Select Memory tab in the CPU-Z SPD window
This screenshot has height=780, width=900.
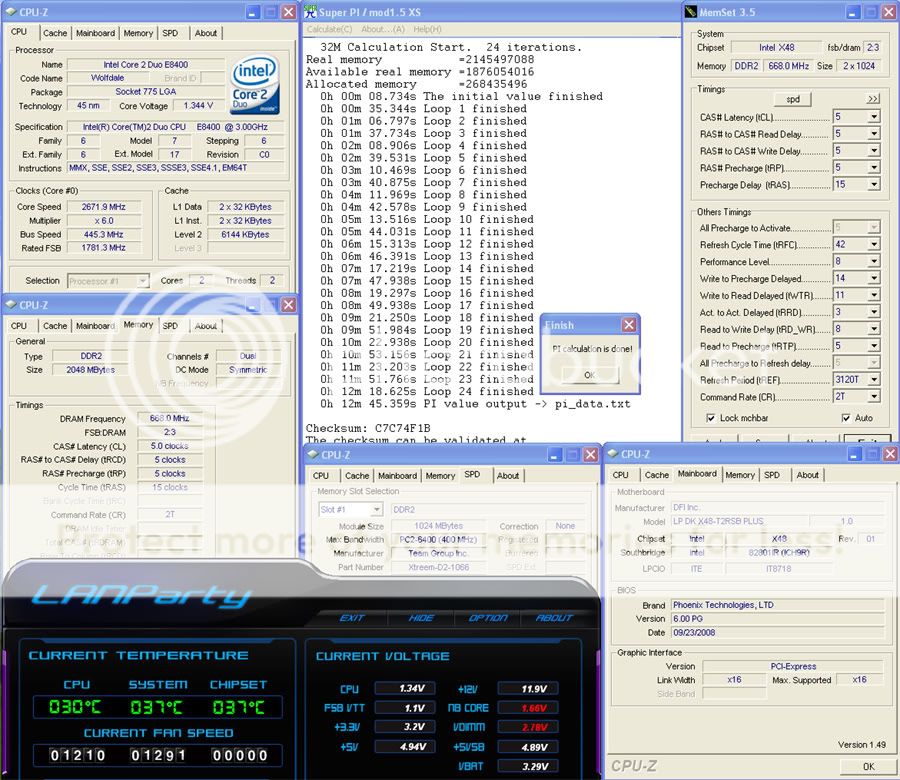(440, 476)
